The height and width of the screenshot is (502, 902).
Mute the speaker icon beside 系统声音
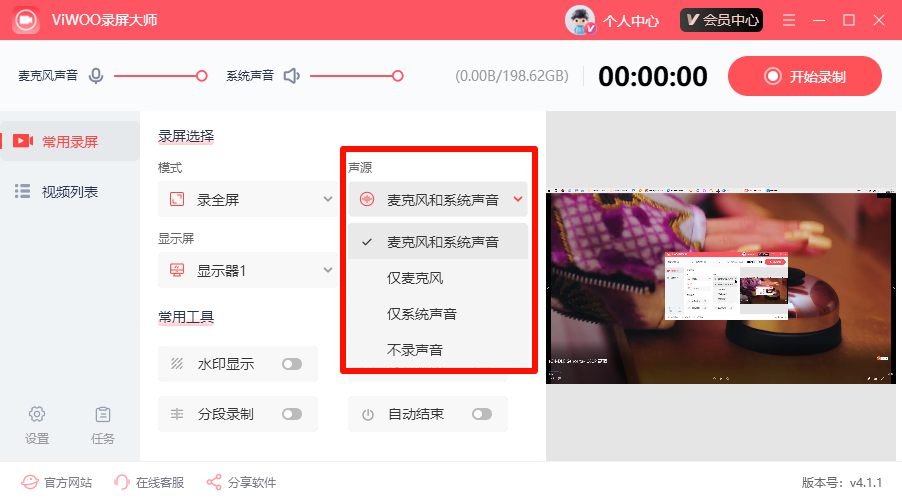pos(292,76)
